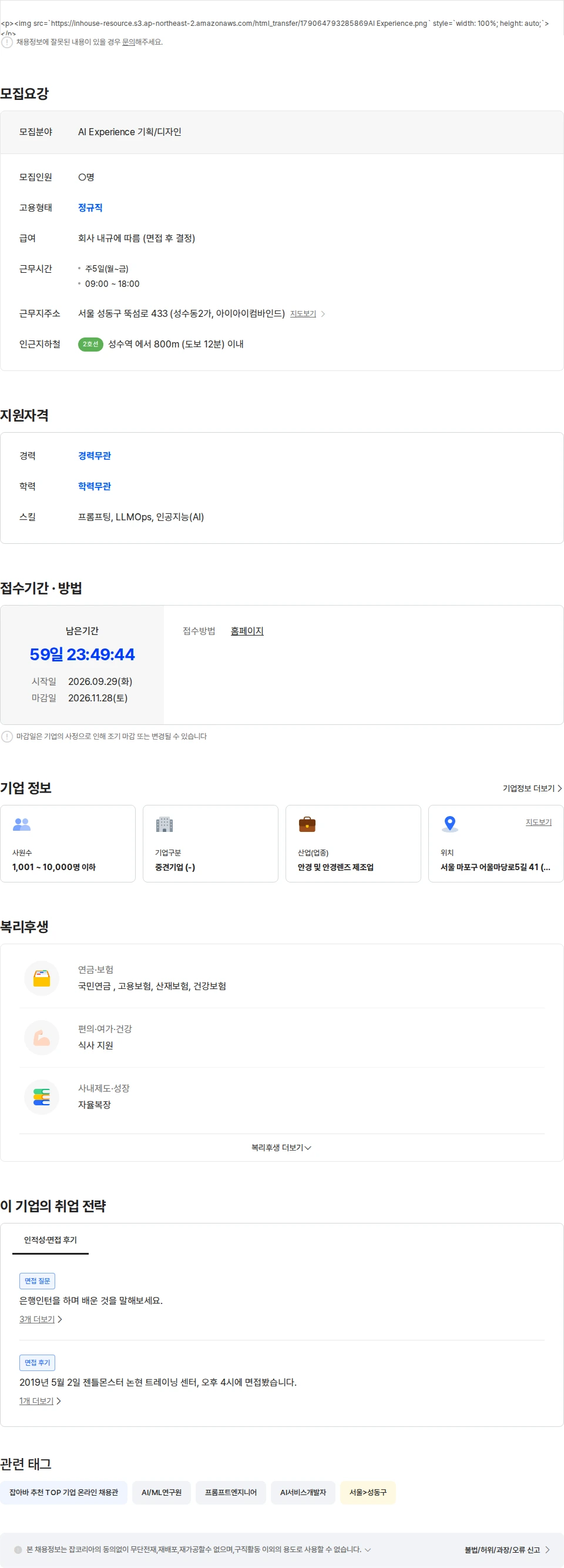This screenshot has height=1568, width=564.
Task: Click the map pin icon in 위치 card
Action: tap(449, 824)
